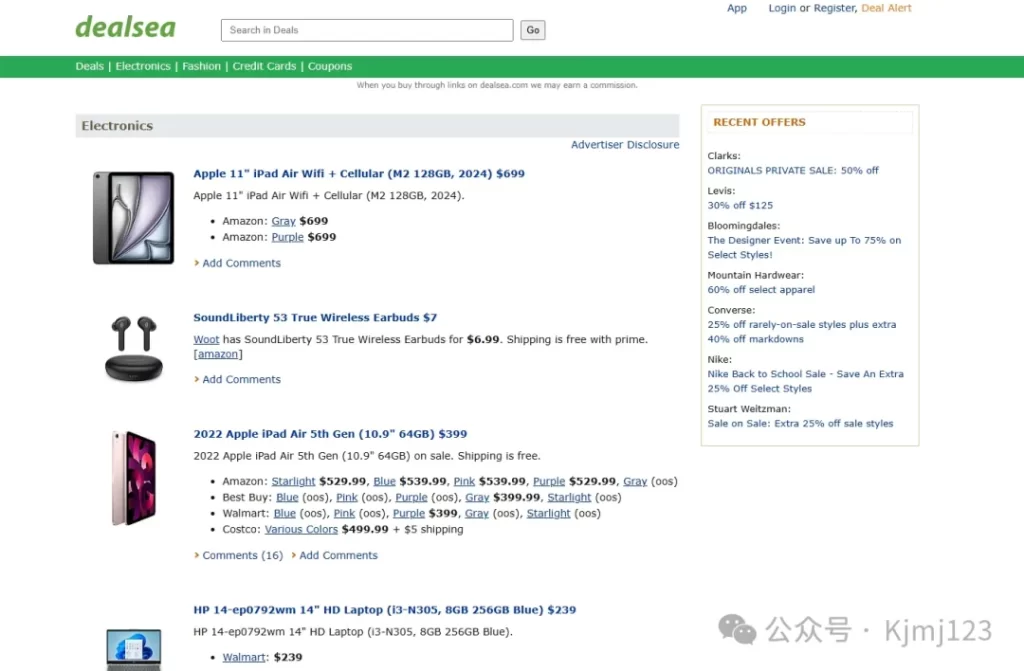Click the RECENT OFFERS heading
The image size is (1024, 671).
pyautogui.click(x=759, y=122)
